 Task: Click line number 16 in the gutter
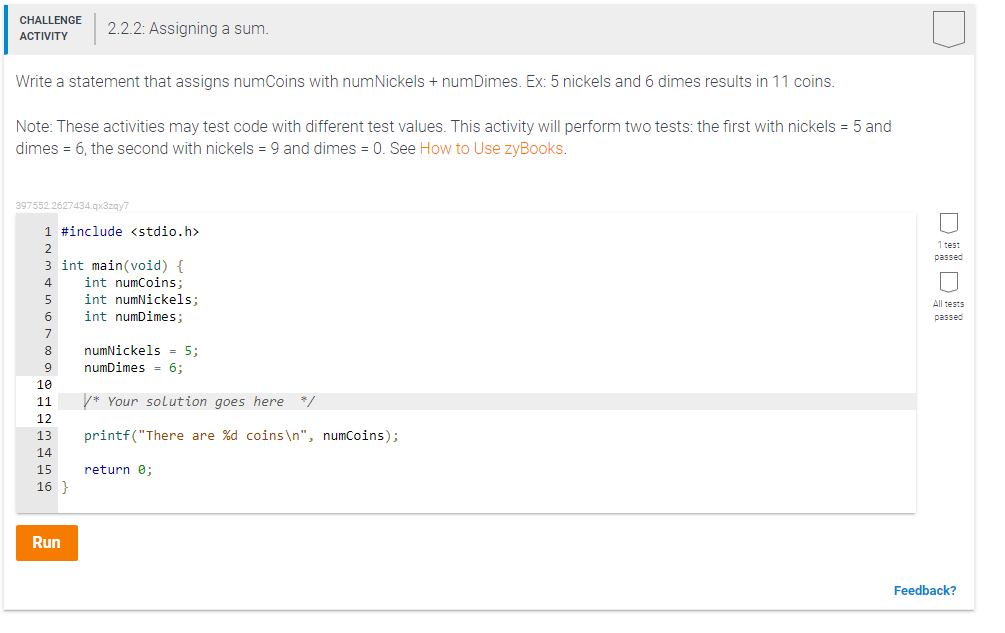(44, 487)
